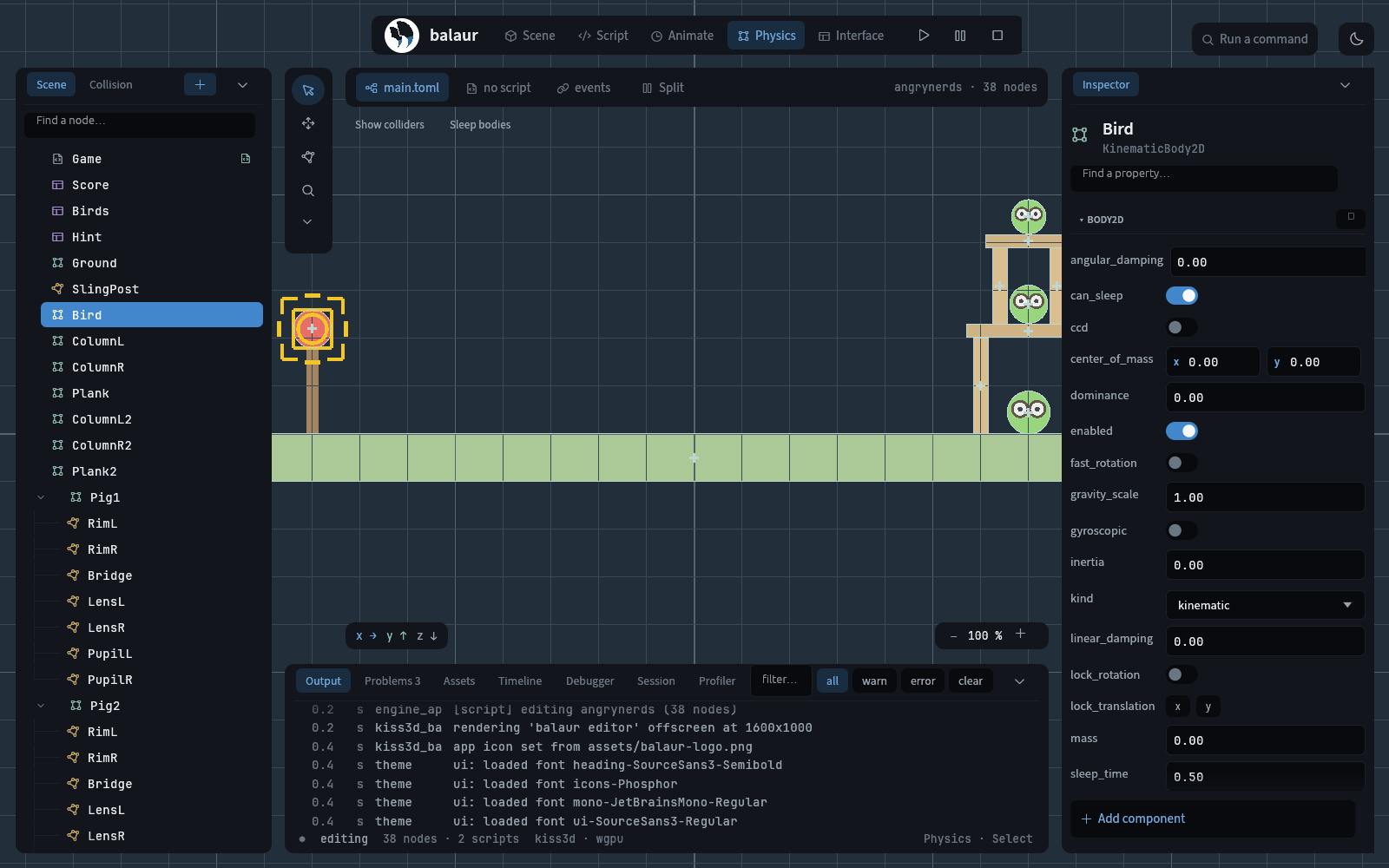
Task: Zoom out with minus button
Action: [x=954, y=635]
